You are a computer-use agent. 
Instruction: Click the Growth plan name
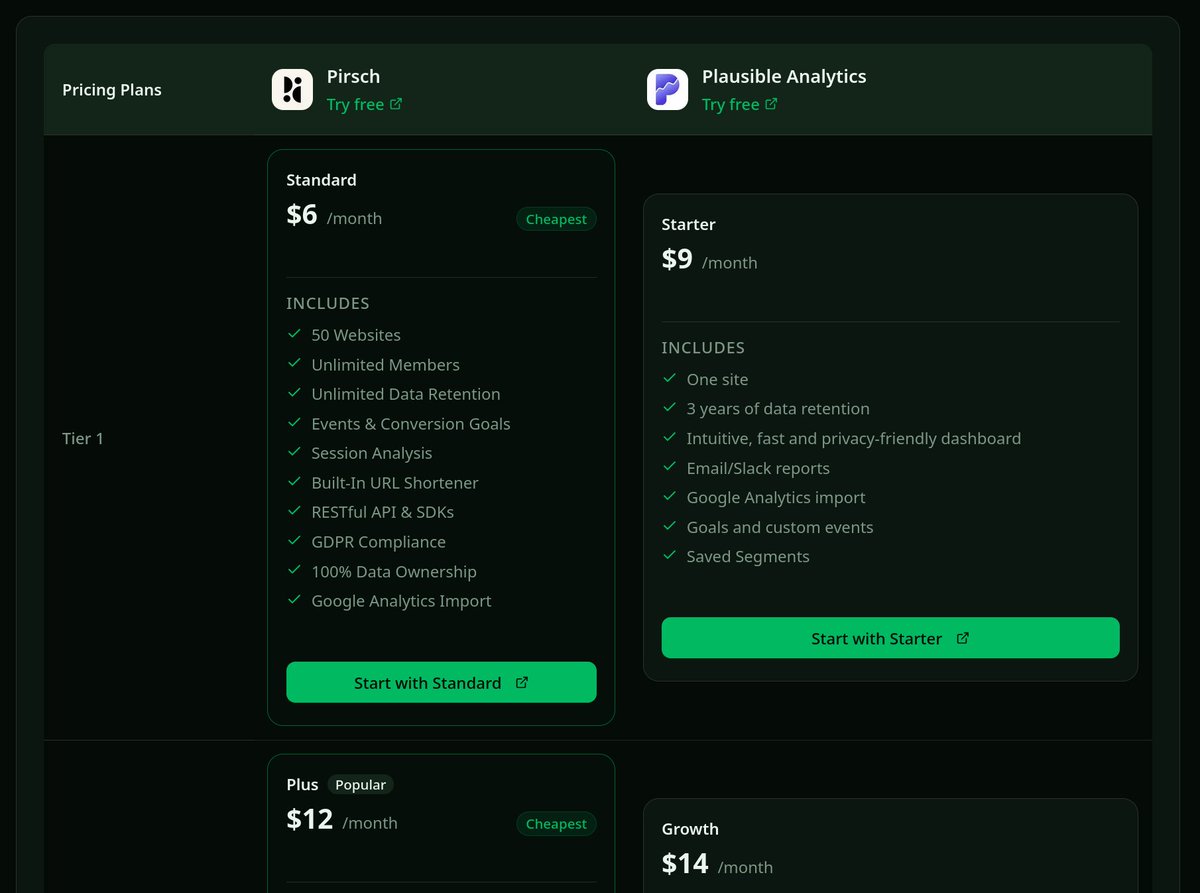[690, 829]
